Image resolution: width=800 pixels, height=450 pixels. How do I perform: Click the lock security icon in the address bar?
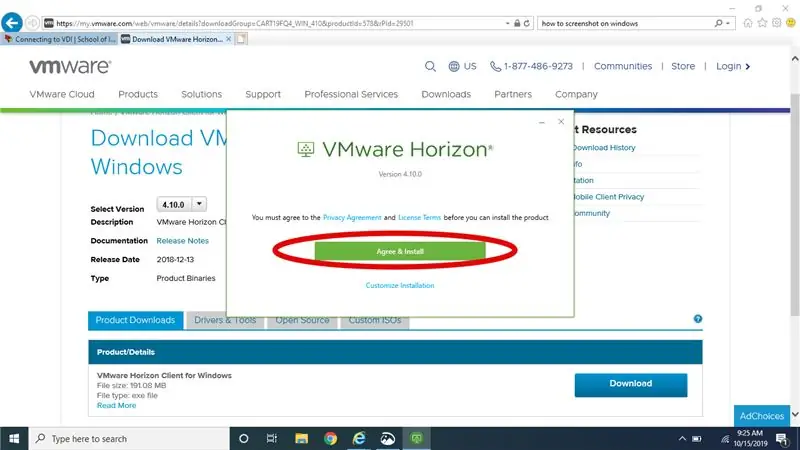click(x=517, y=23)
